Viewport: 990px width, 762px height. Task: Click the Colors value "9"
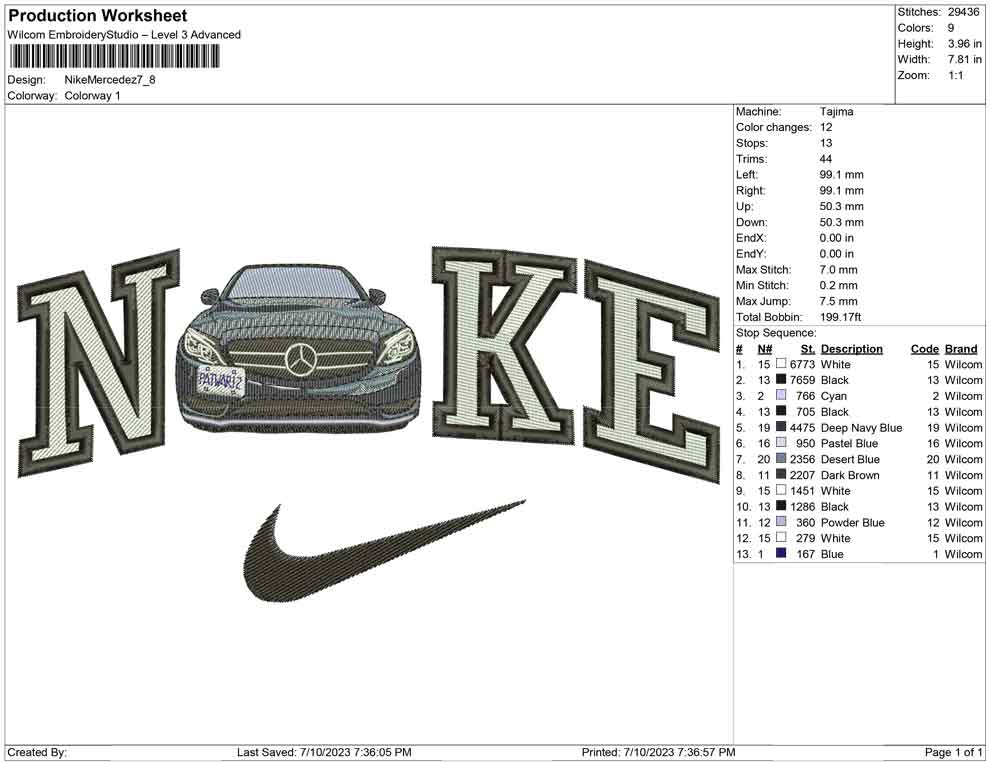pos(951,28)
